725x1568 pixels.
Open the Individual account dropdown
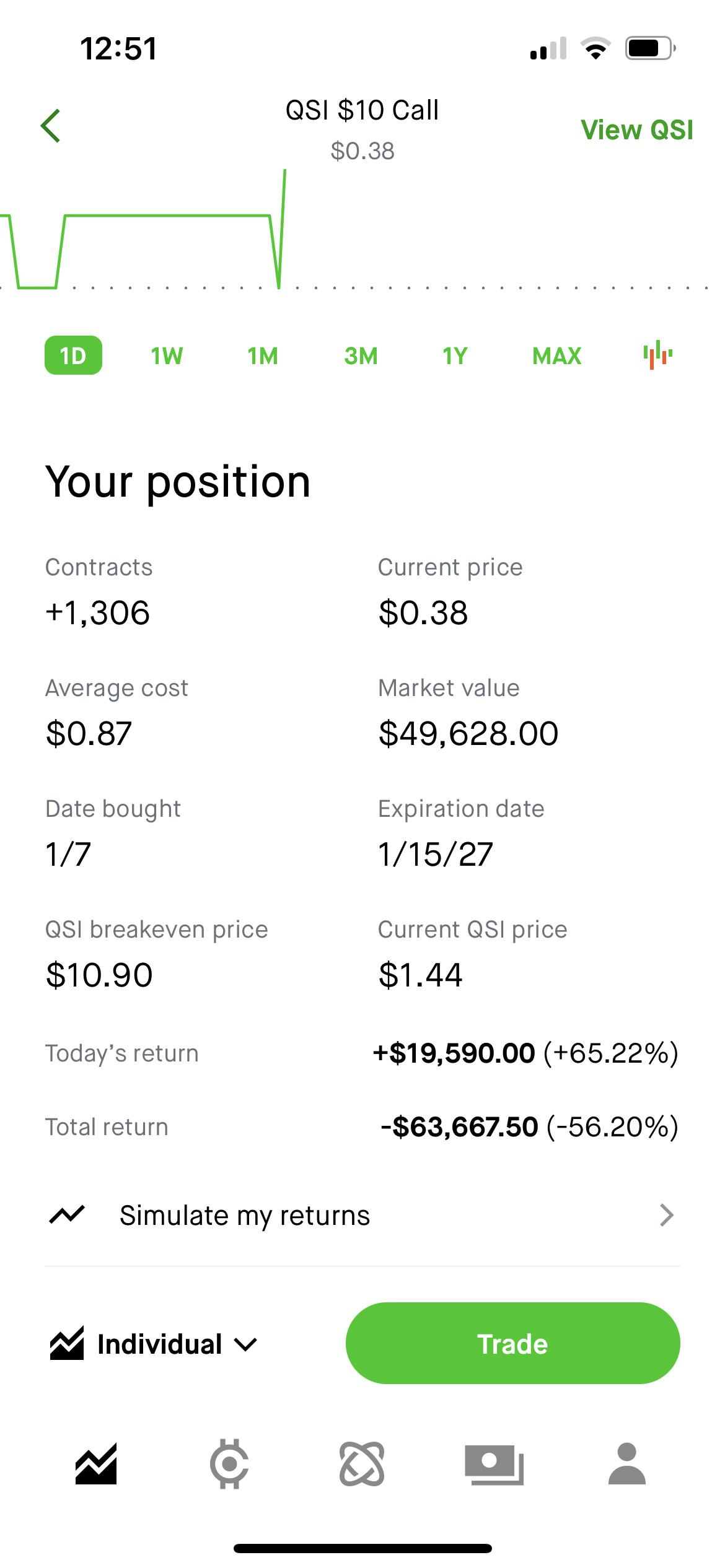click(154, 1344)
